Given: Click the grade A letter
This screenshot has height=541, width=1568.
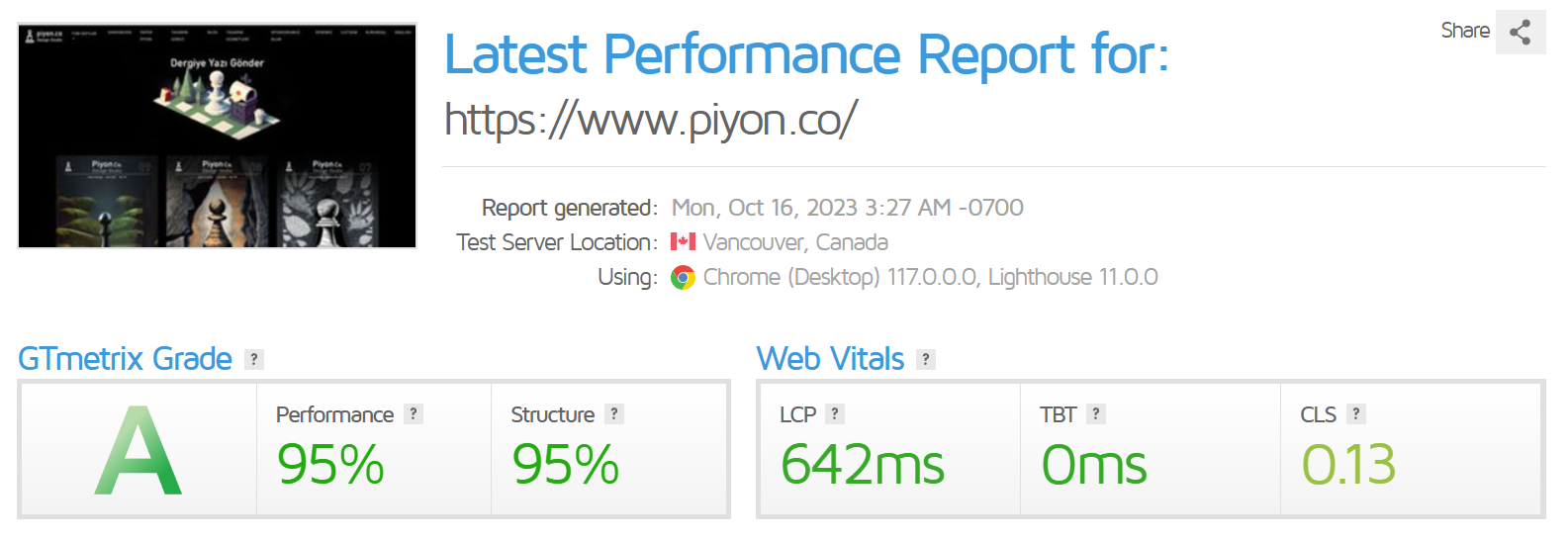Looking at the screenshot, I should coord(138,450).
